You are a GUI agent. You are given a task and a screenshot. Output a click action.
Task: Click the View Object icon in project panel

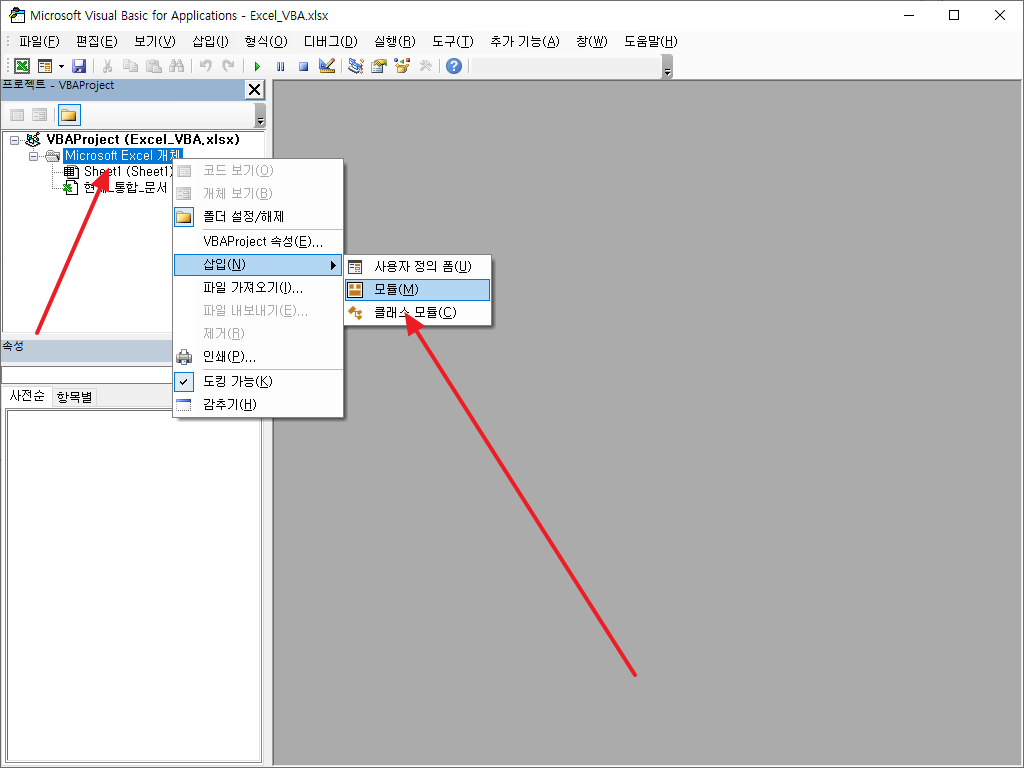40,116
